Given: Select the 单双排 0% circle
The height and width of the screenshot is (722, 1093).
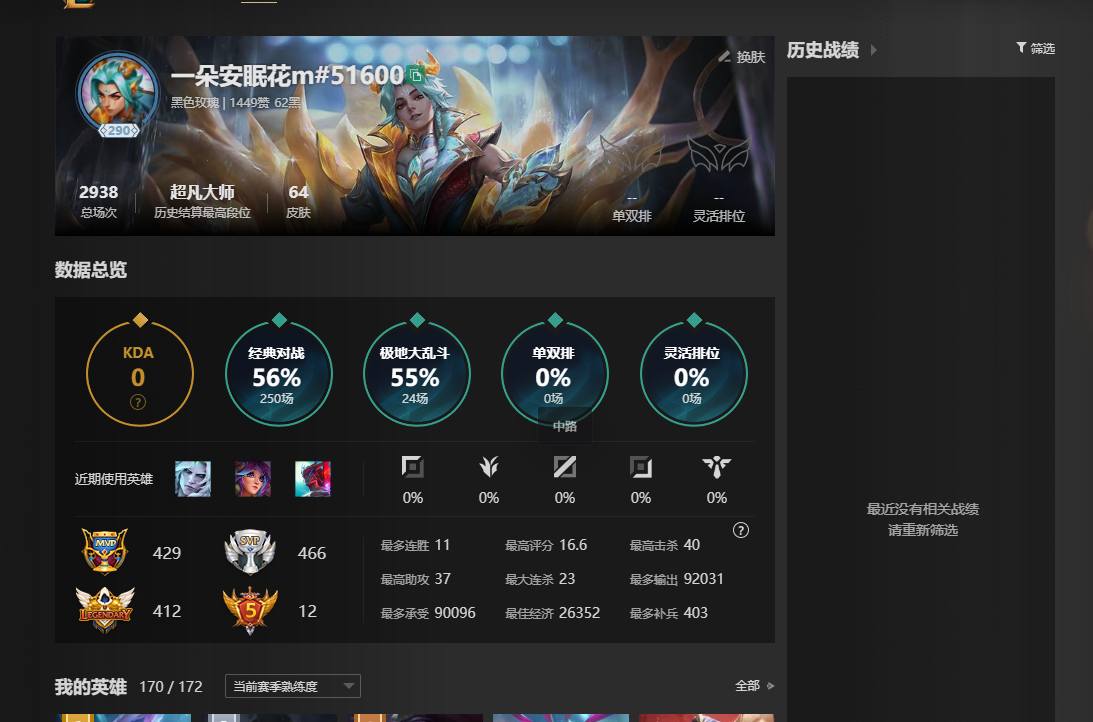Looking at the screenshot, I should 554,374.
